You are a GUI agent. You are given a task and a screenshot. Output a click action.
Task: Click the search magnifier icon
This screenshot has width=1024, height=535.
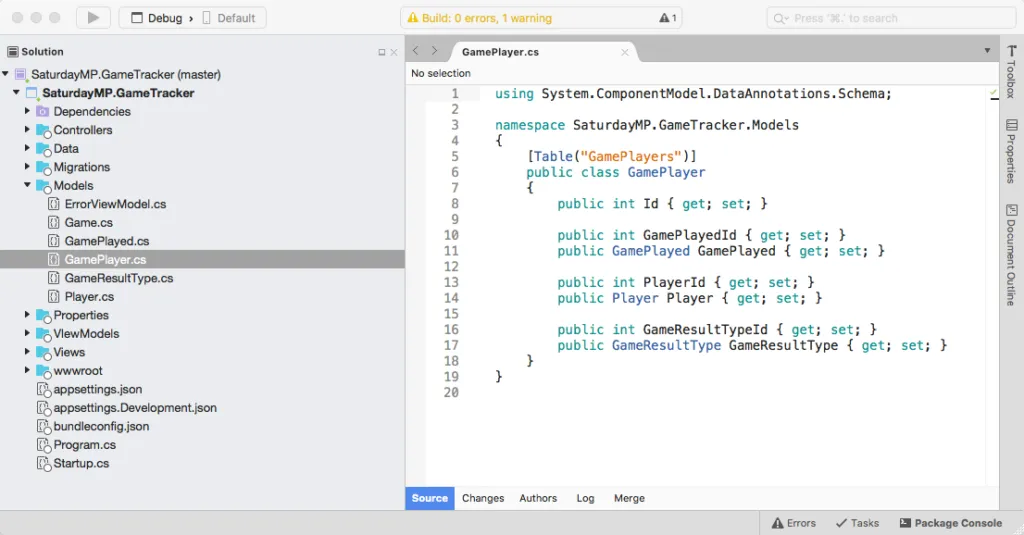[780, 18]
